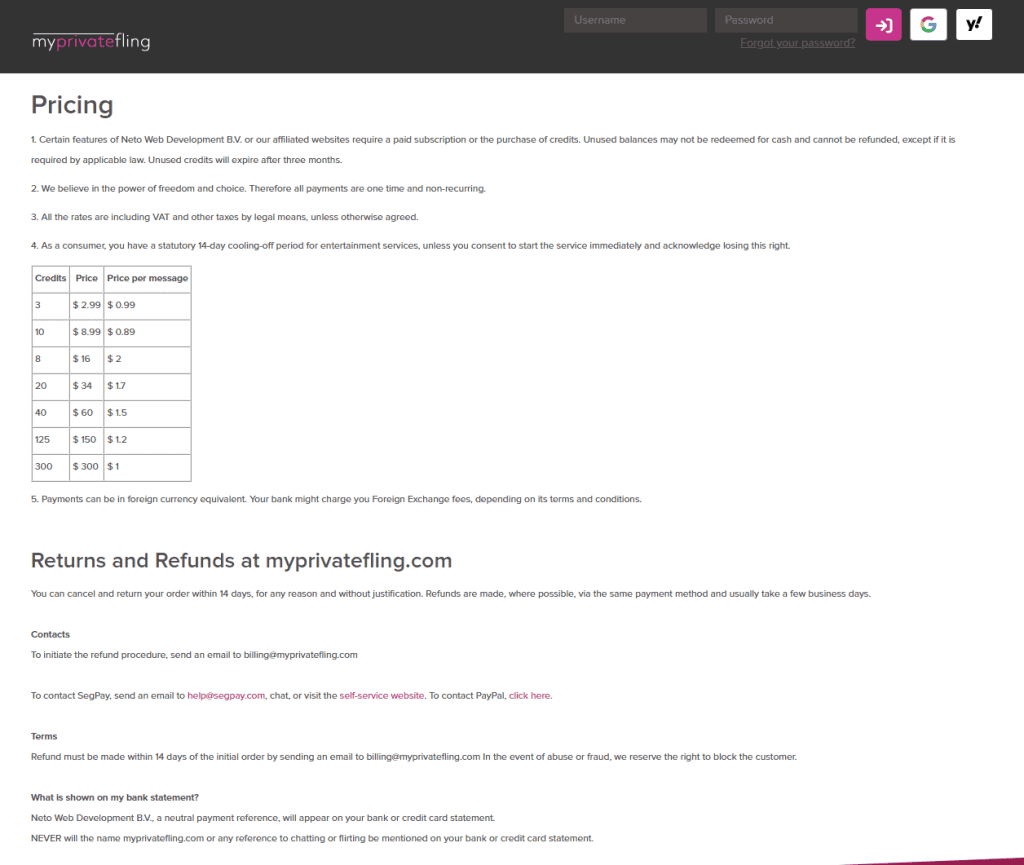This screenshot has height=865, width=1024.
Task: Select the '$ 1.5' per message cell
Action: 147,413
